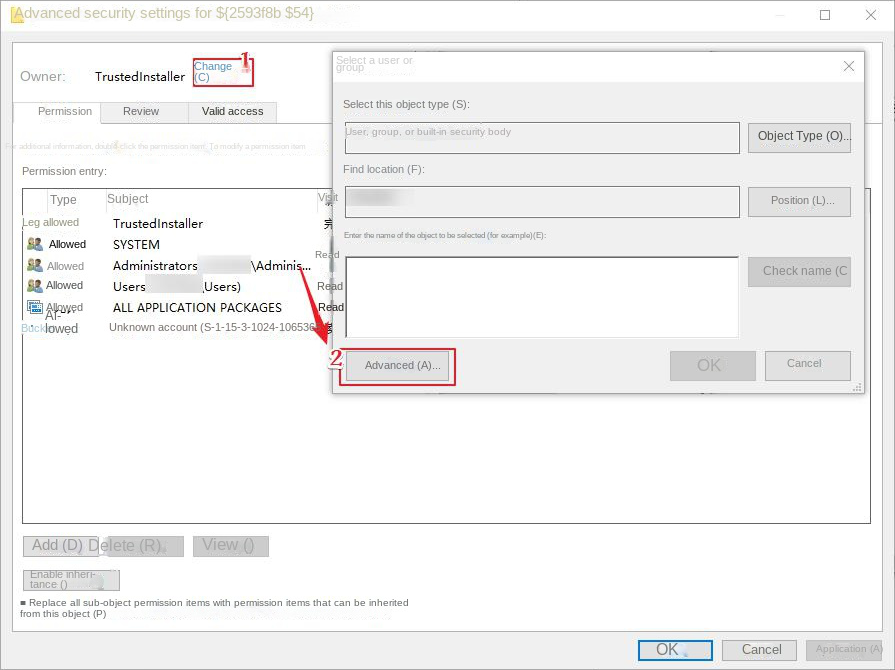Click the Users group icon in permission list
The image size is (895, 670).
35,285
